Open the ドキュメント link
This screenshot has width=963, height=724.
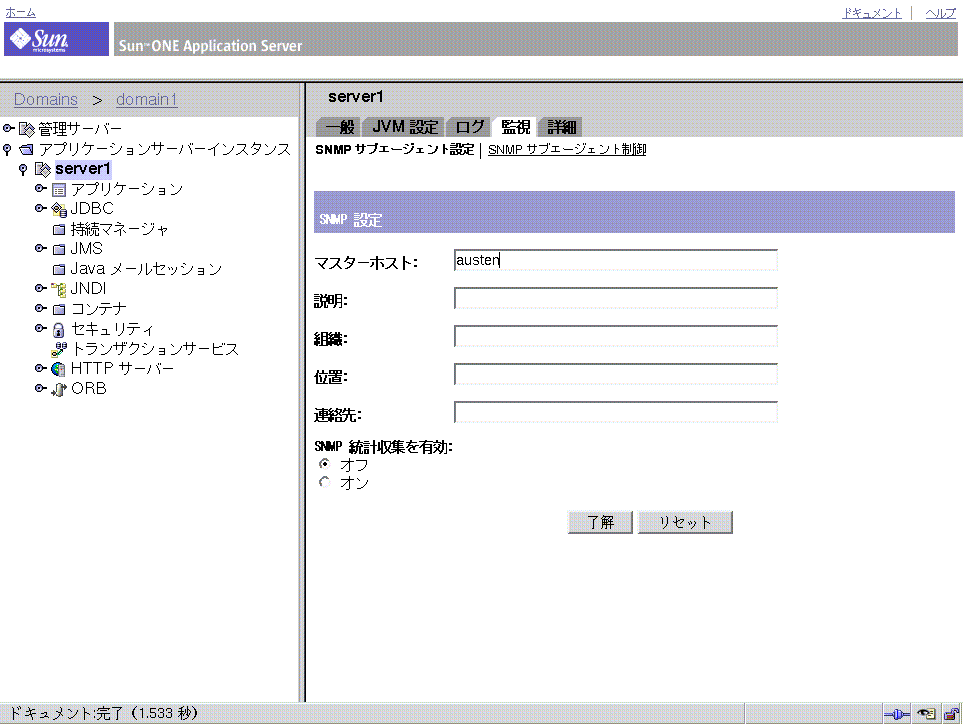[871, 13]
